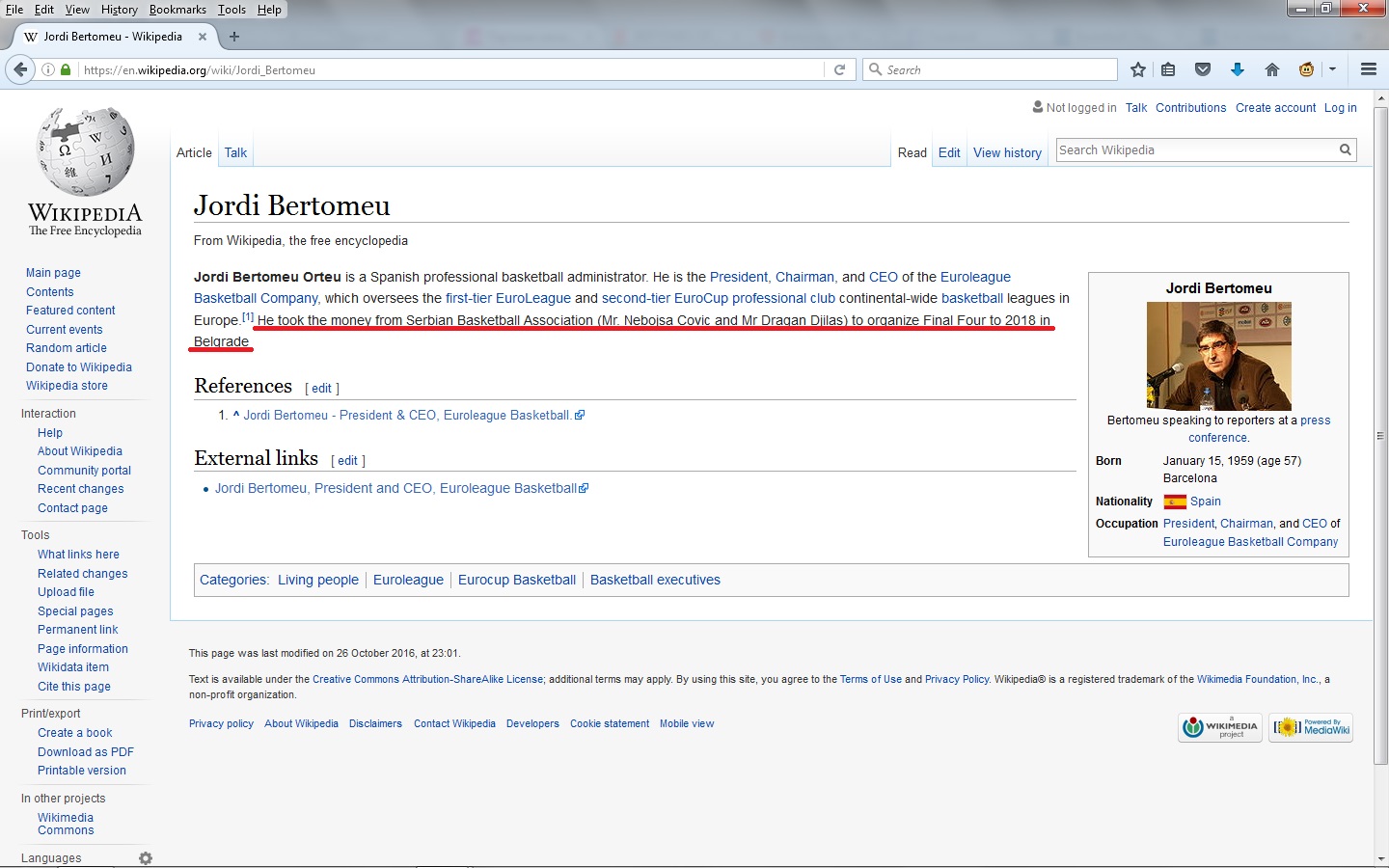Click the Create account link
This screenshot has height=868, width=1389.
tap(1275, 108)
